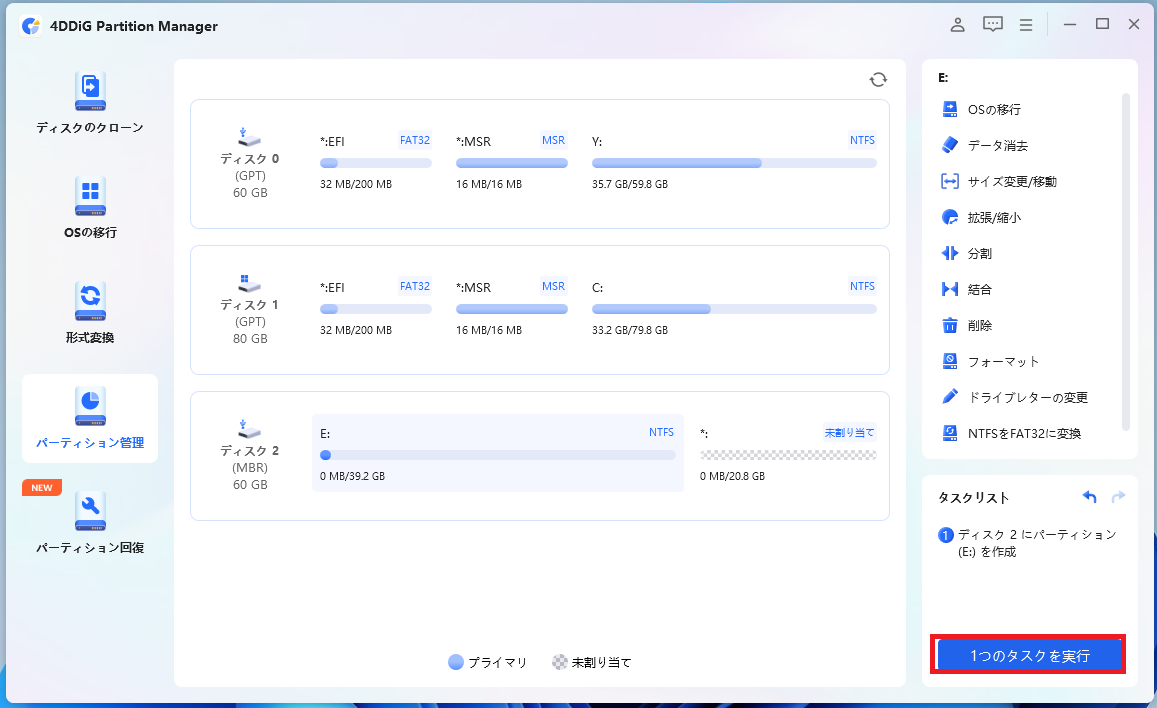Screen dimensions: 1157x708
Task: Click the NEW badge near パーティション回復
Action: (x=42, y=487)
